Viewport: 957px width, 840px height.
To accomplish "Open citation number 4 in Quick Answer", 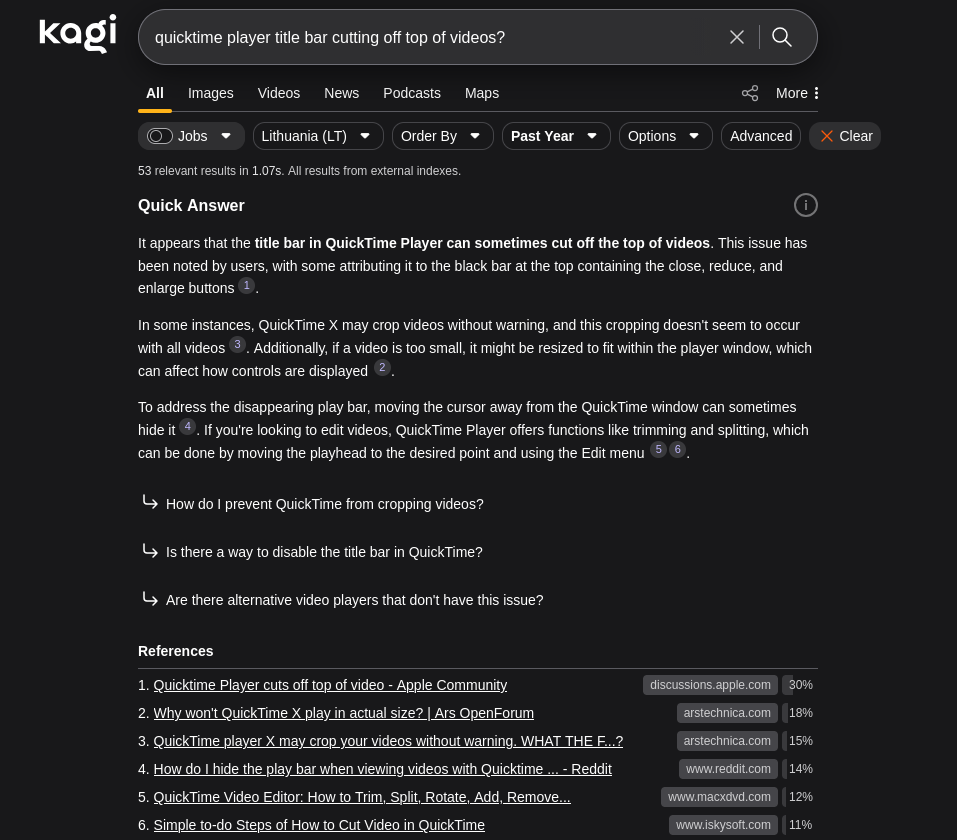I will [188, 426].
